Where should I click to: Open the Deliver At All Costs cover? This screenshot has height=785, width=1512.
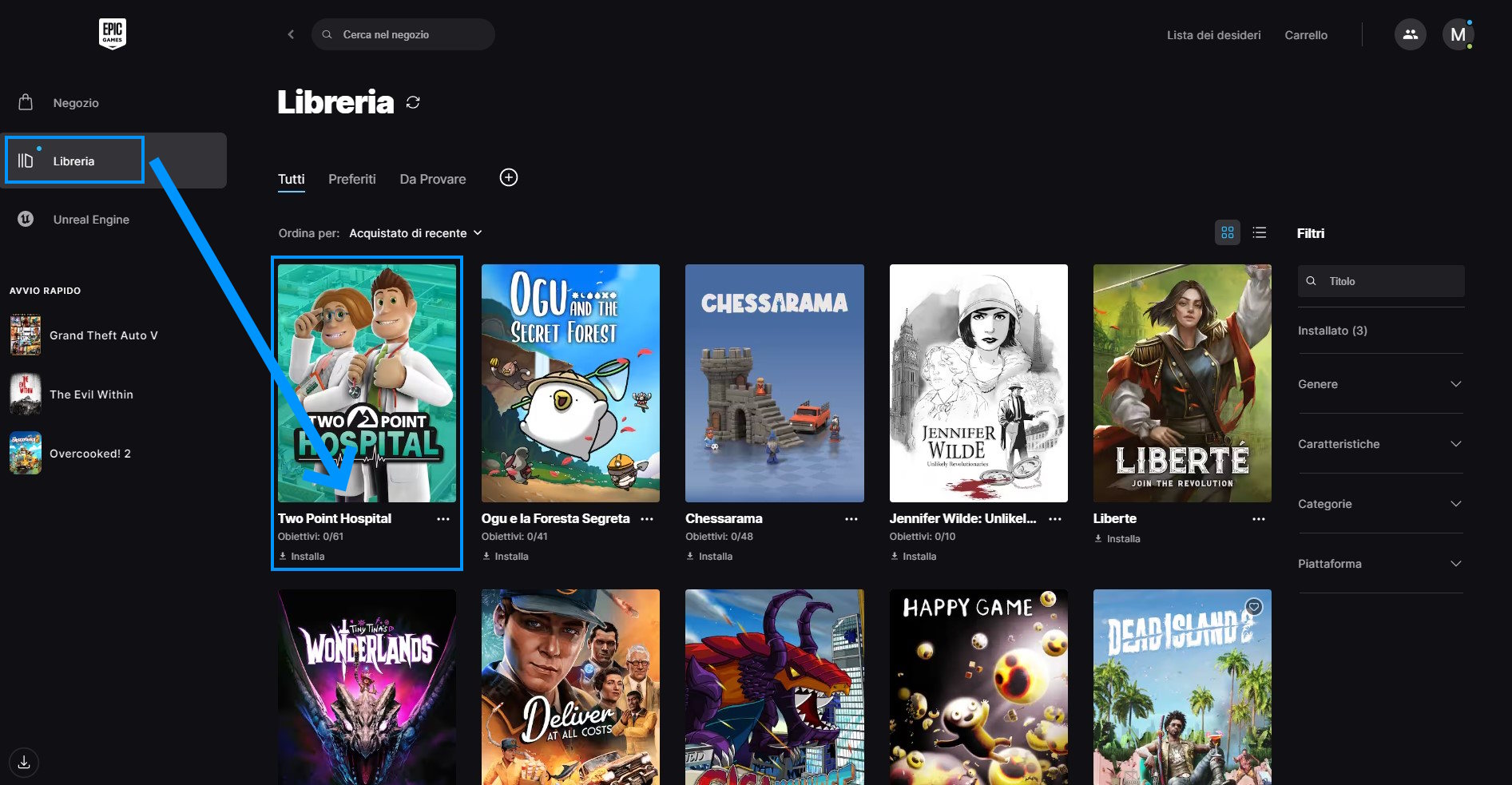pos(570,687)
